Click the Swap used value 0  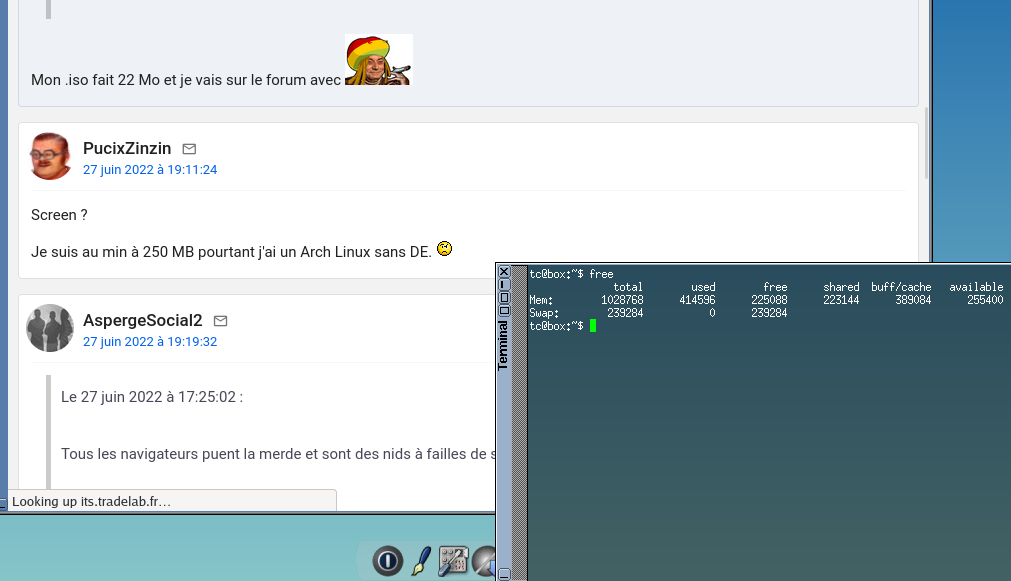(712, 313)
